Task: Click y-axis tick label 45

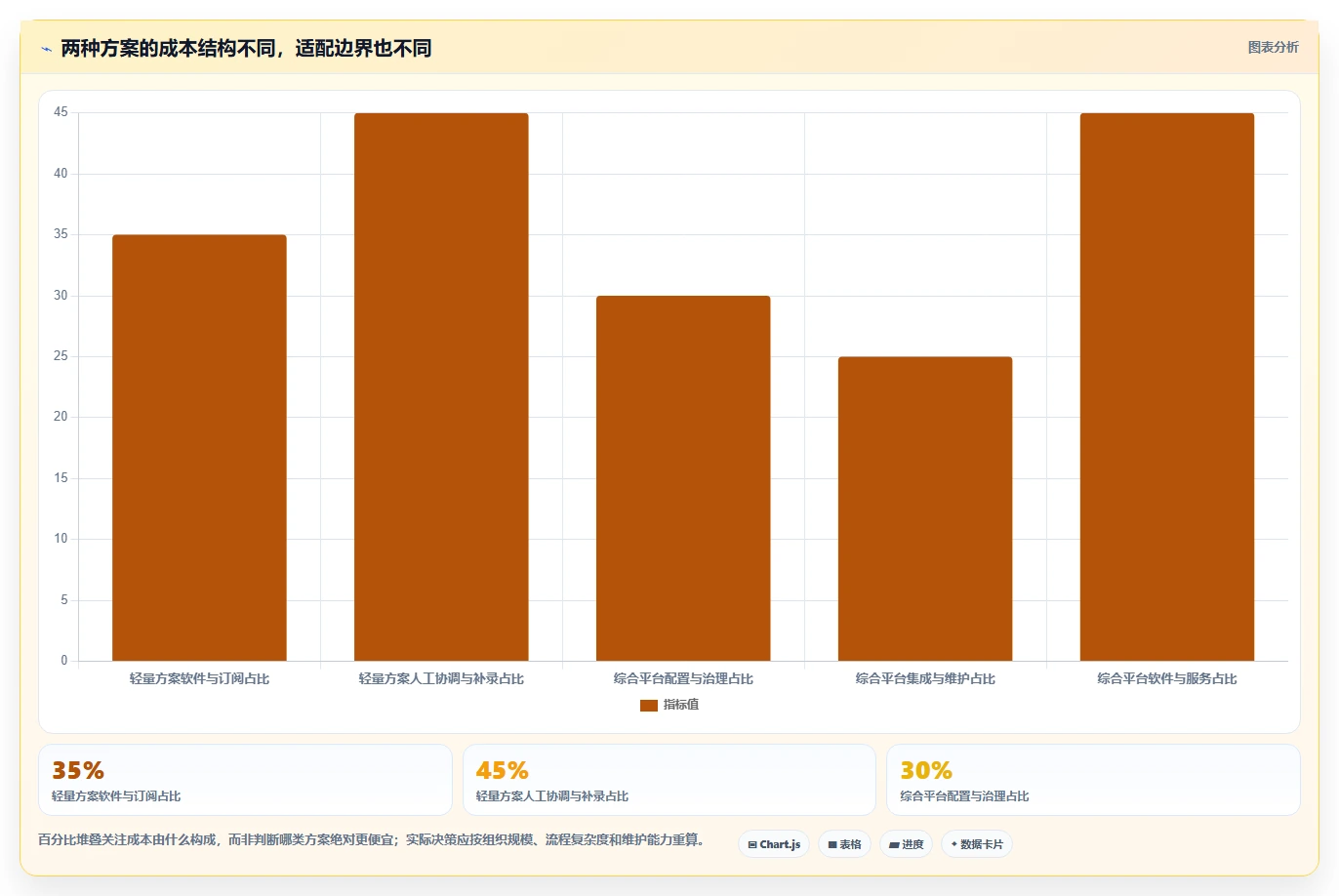Action: tap(61, 112)
